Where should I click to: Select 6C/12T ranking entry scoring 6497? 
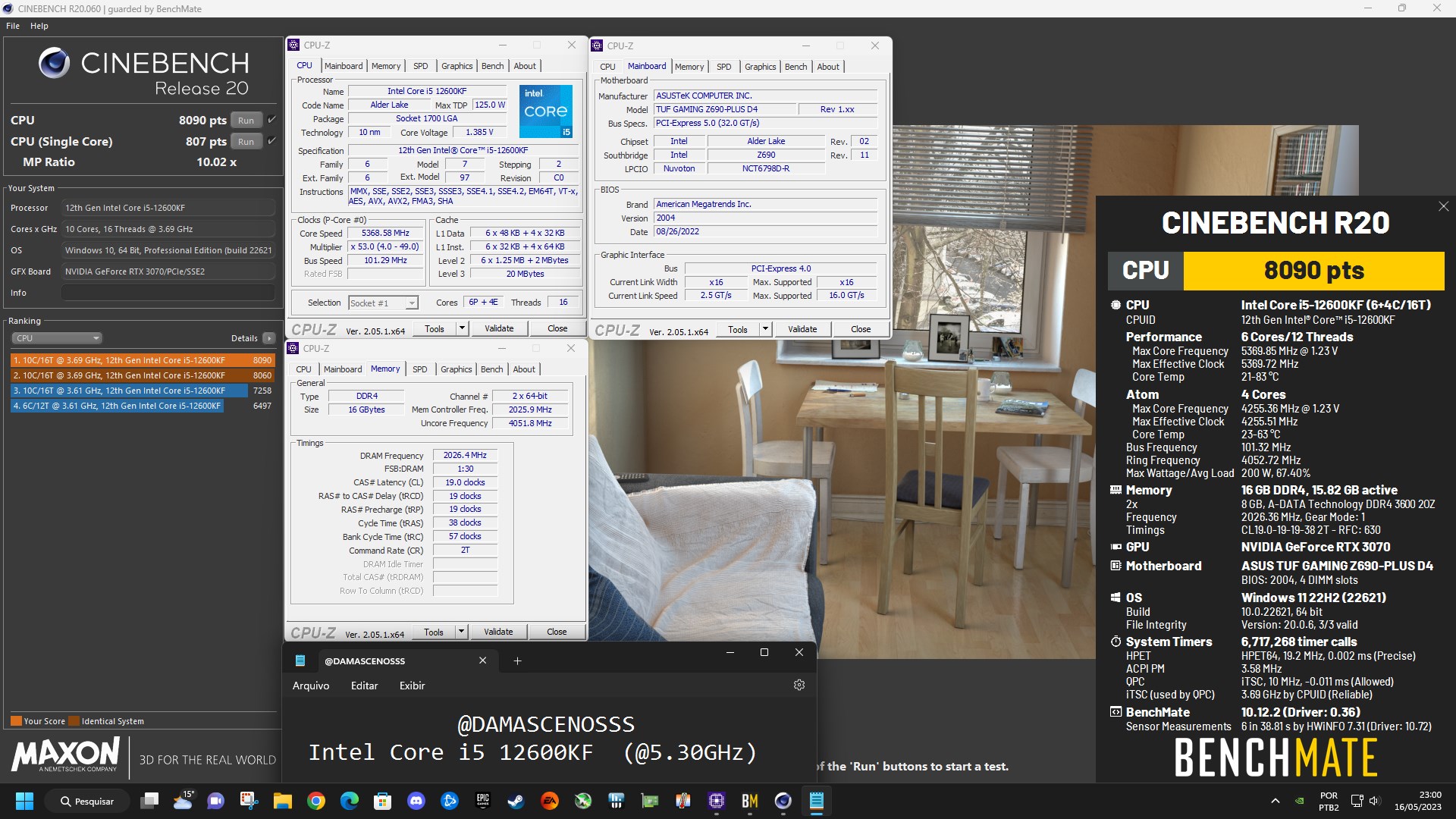click(x=142, y=406)
